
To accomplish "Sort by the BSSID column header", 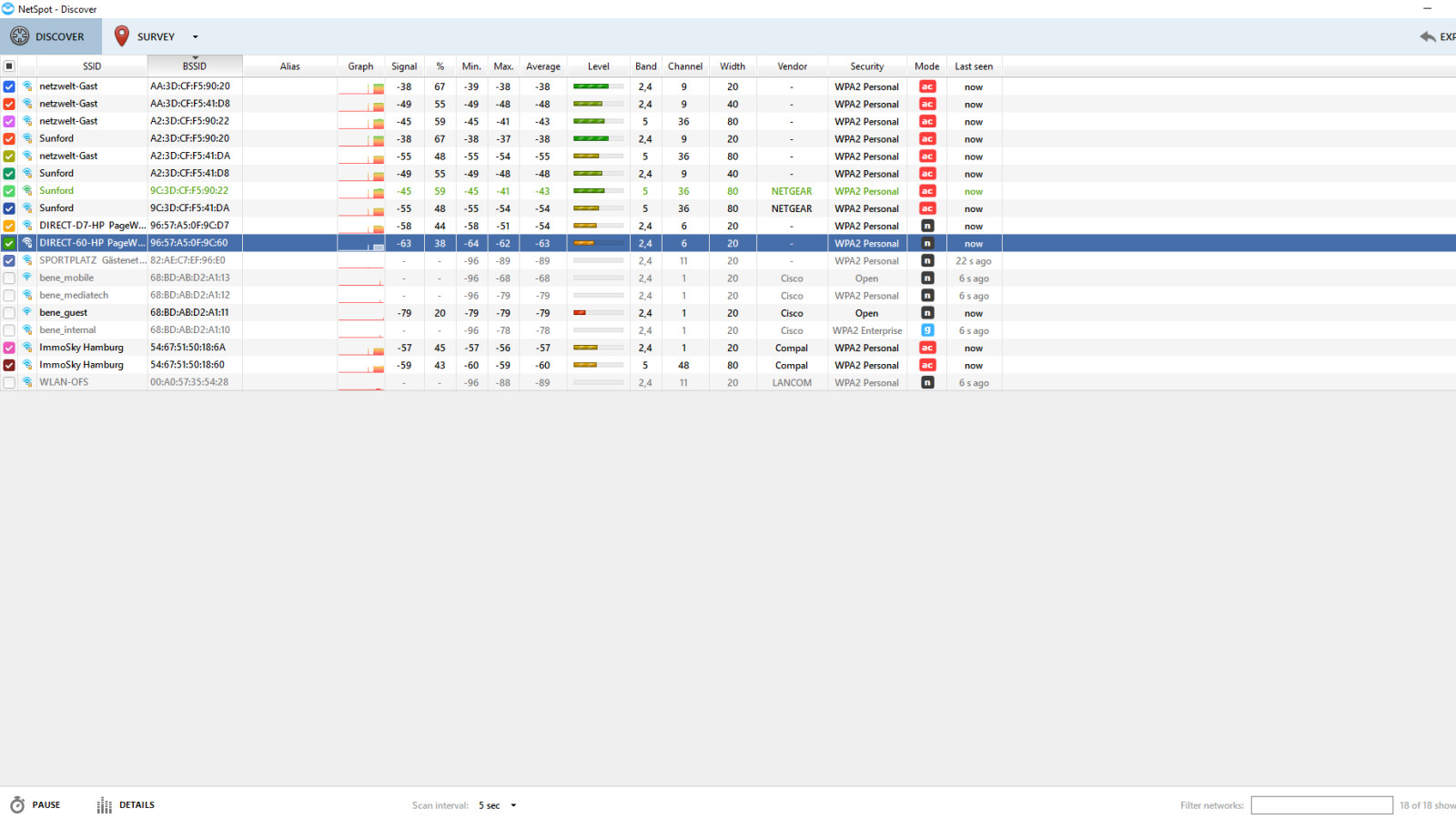I will click(194, 66).
